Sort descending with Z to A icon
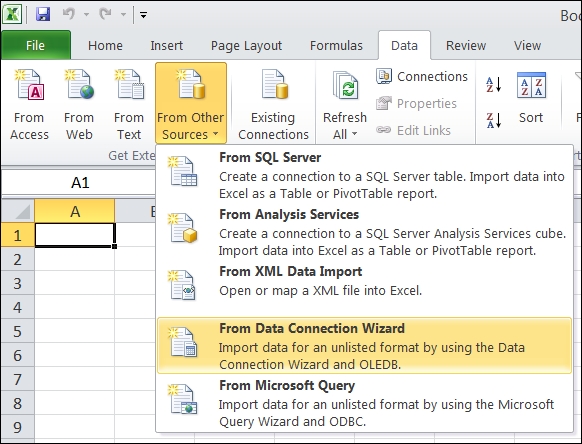This screenshot has height=444, width=582. [494, 120]
